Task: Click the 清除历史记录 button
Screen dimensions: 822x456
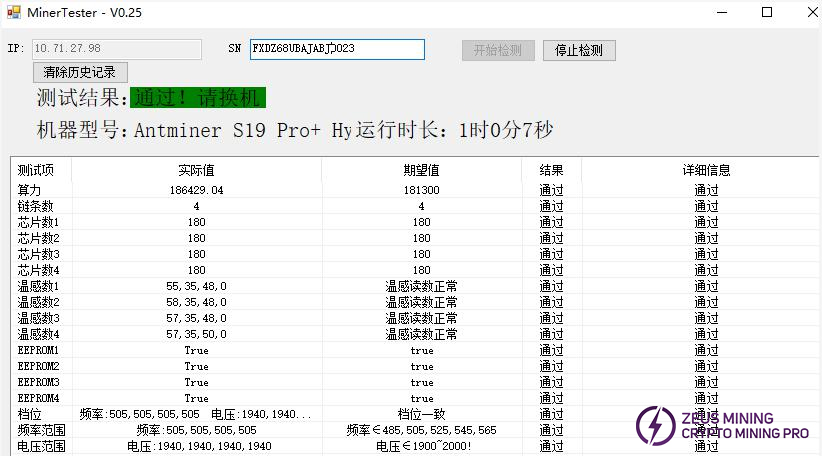Action: tap(80, 72)
